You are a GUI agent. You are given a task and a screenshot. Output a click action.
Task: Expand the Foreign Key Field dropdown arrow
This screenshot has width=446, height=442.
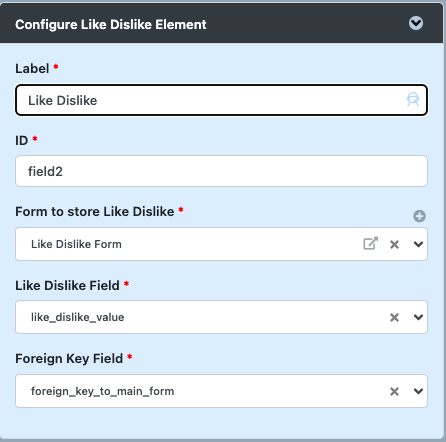[418, 391]
